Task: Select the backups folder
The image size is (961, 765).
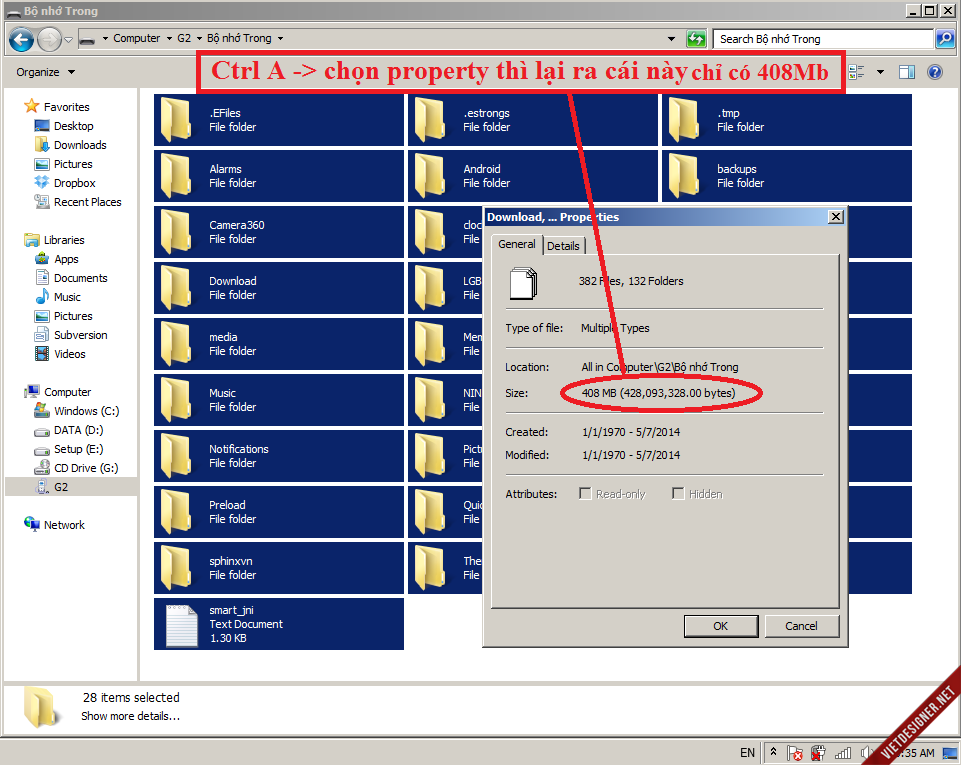Action: (x=786, y=176)
